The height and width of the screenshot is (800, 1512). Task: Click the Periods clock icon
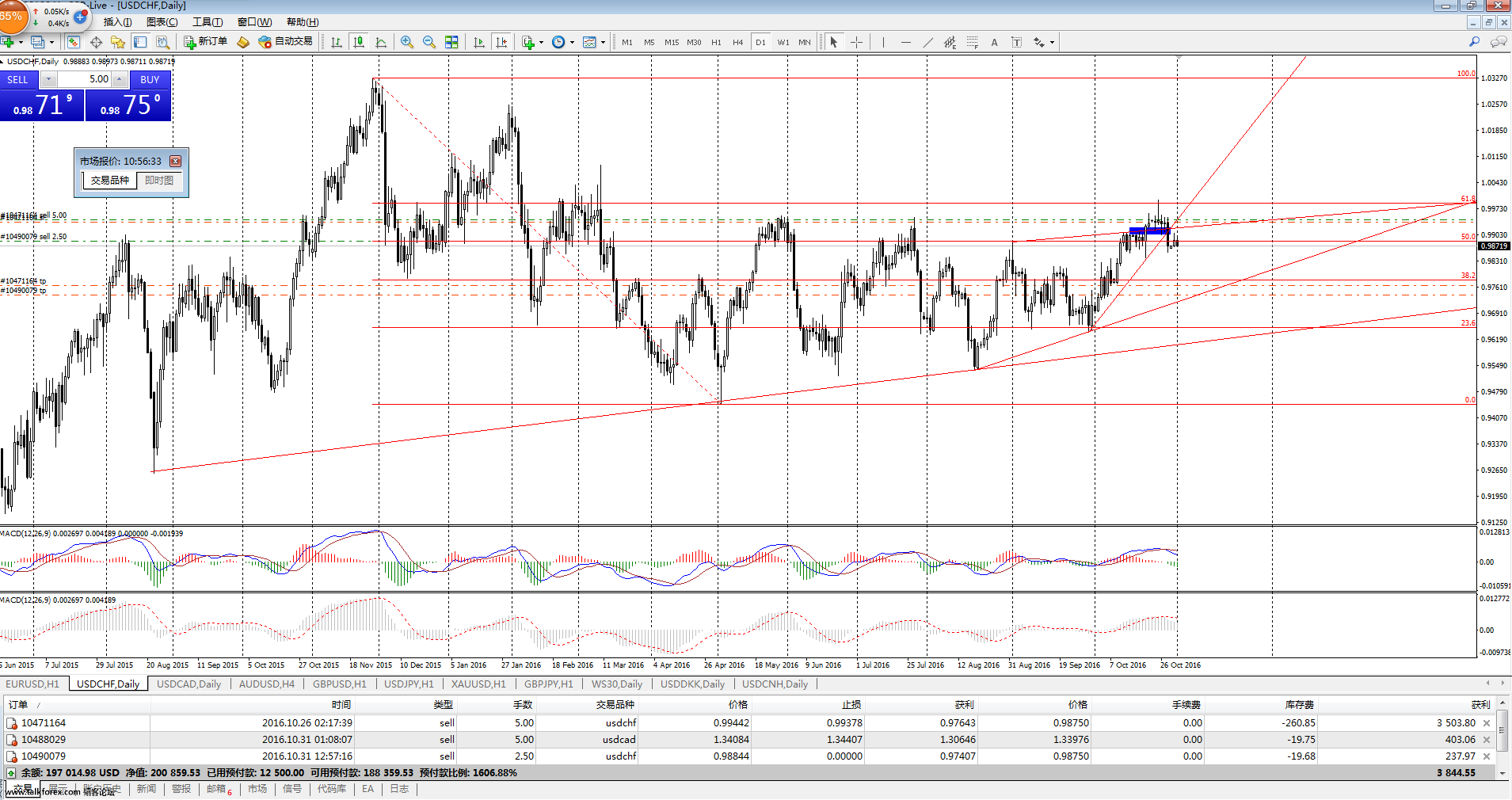(x=558, y=42)
